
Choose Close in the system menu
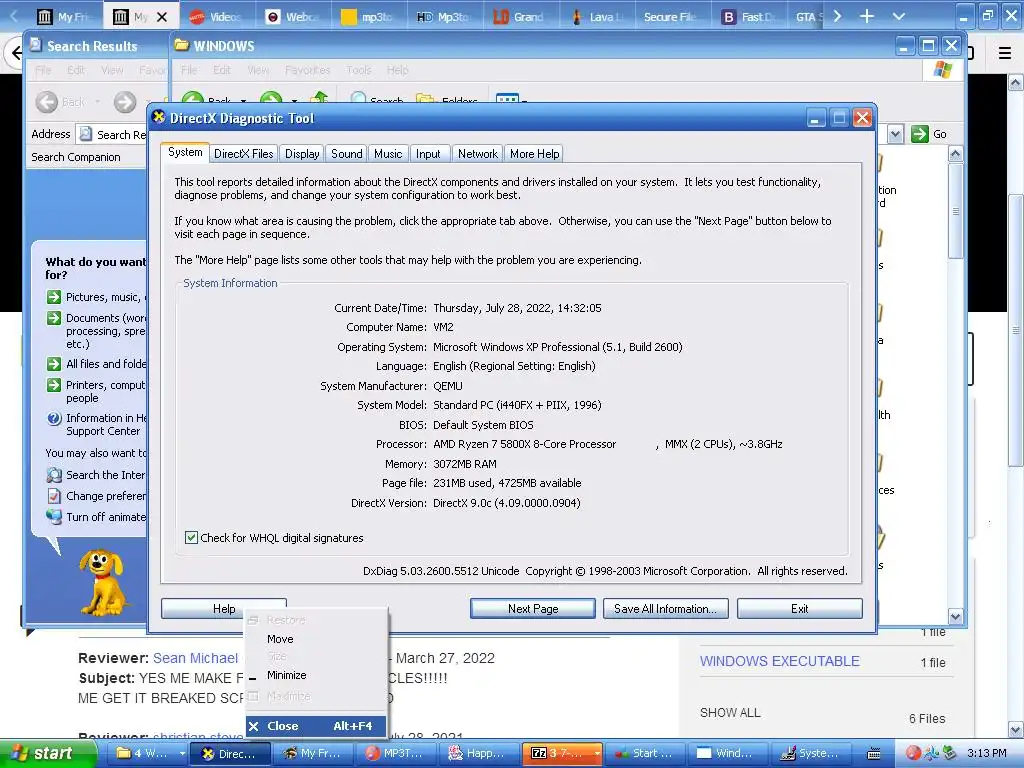[x=316, y=726]
